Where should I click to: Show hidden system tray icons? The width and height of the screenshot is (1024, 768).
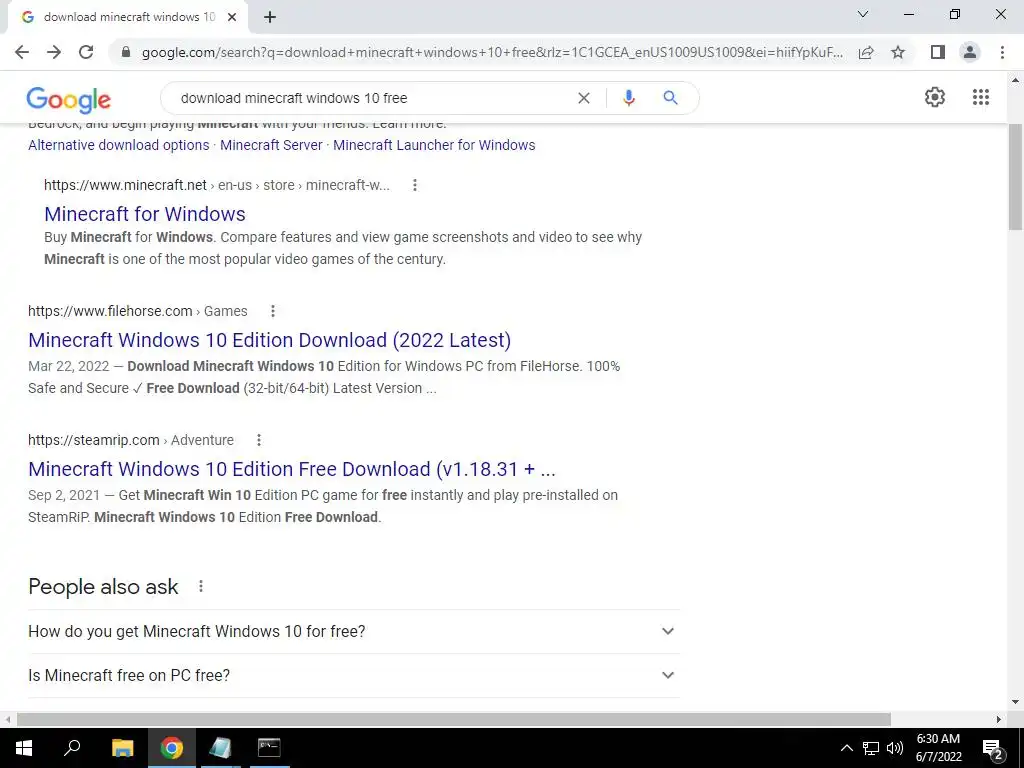(x=846, y=748)
